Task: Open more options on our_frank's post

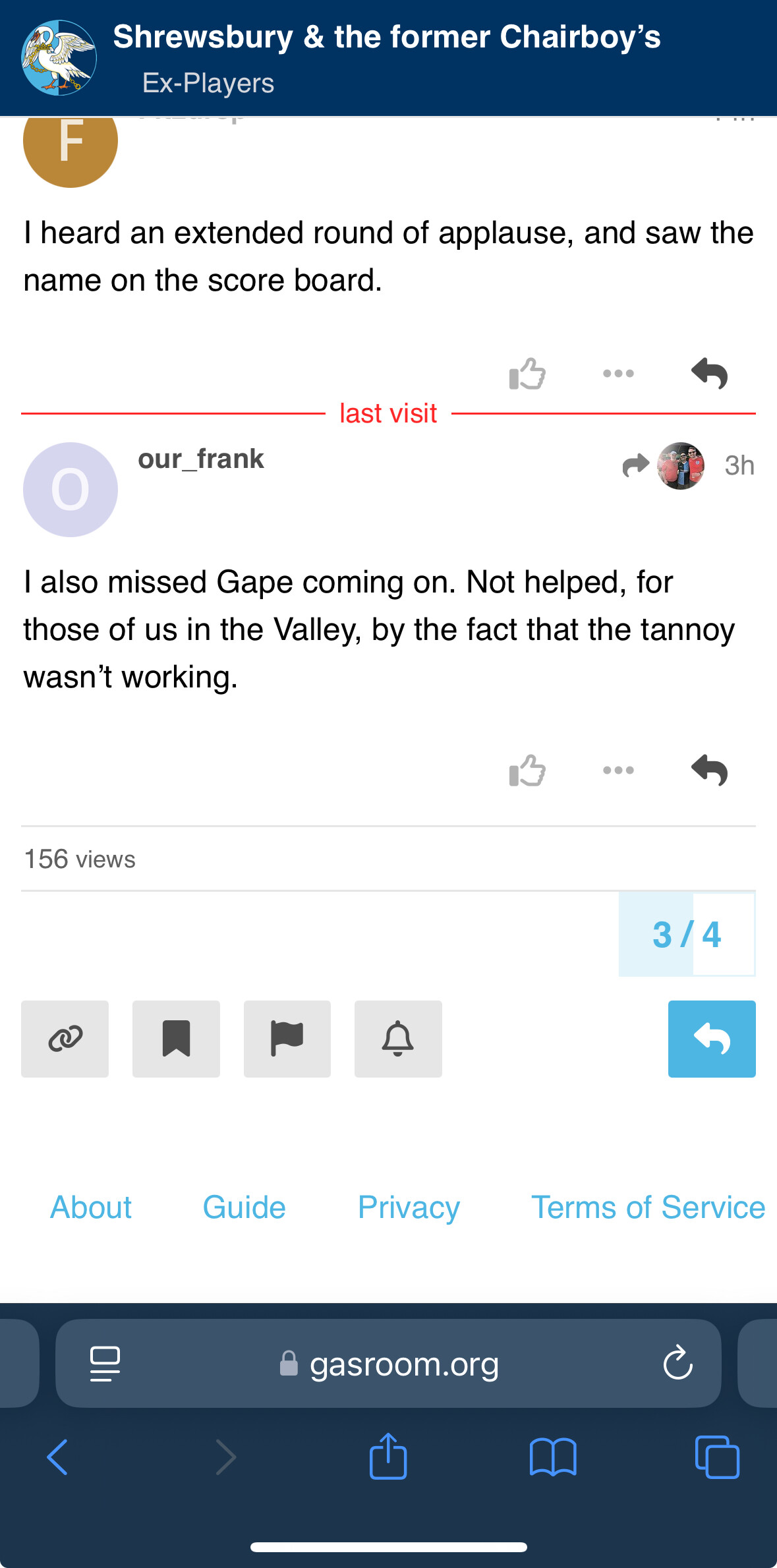Action: tap(618, 770)
